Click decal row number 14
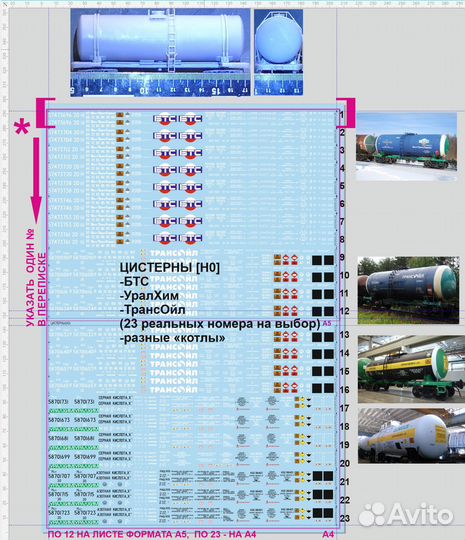This screenshot has width=465, height=540. (344, 353)
